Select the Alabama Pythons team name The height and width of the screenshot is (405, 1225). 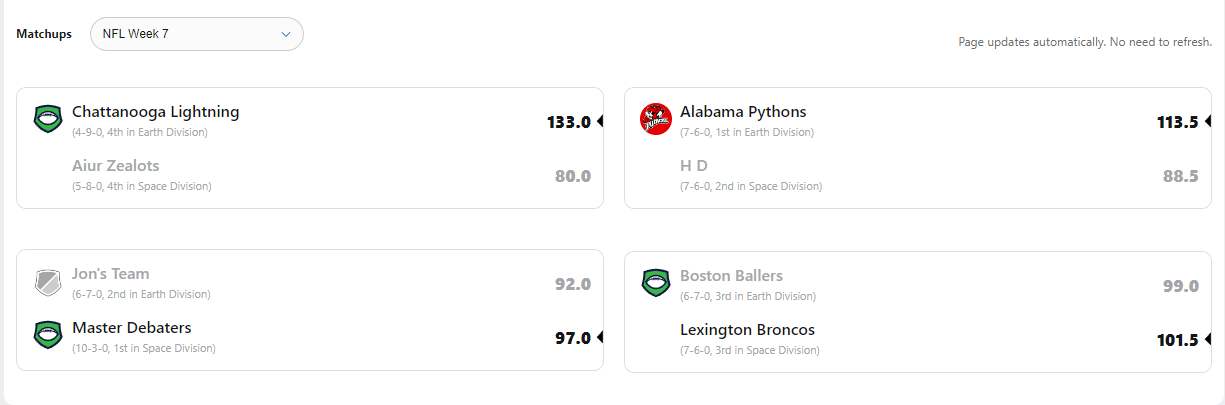(742, 112)
